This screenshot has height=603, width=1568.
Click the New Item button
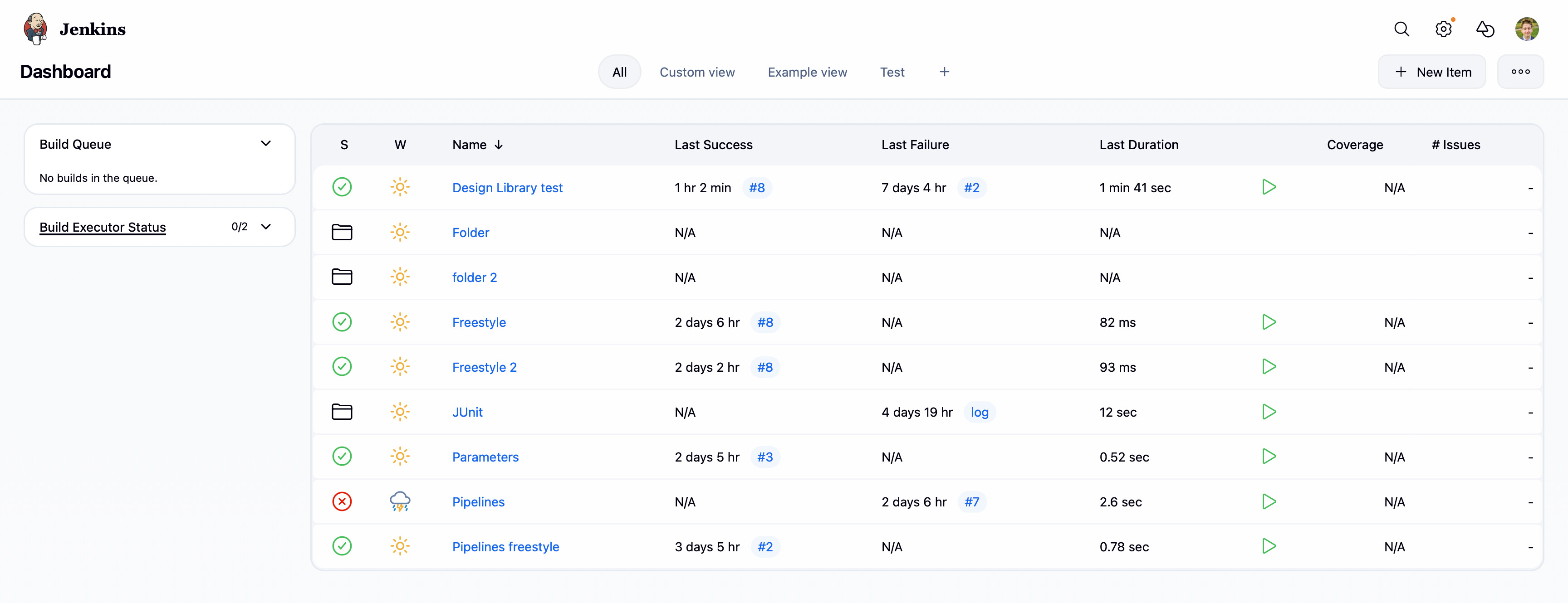click(1431, 72)
